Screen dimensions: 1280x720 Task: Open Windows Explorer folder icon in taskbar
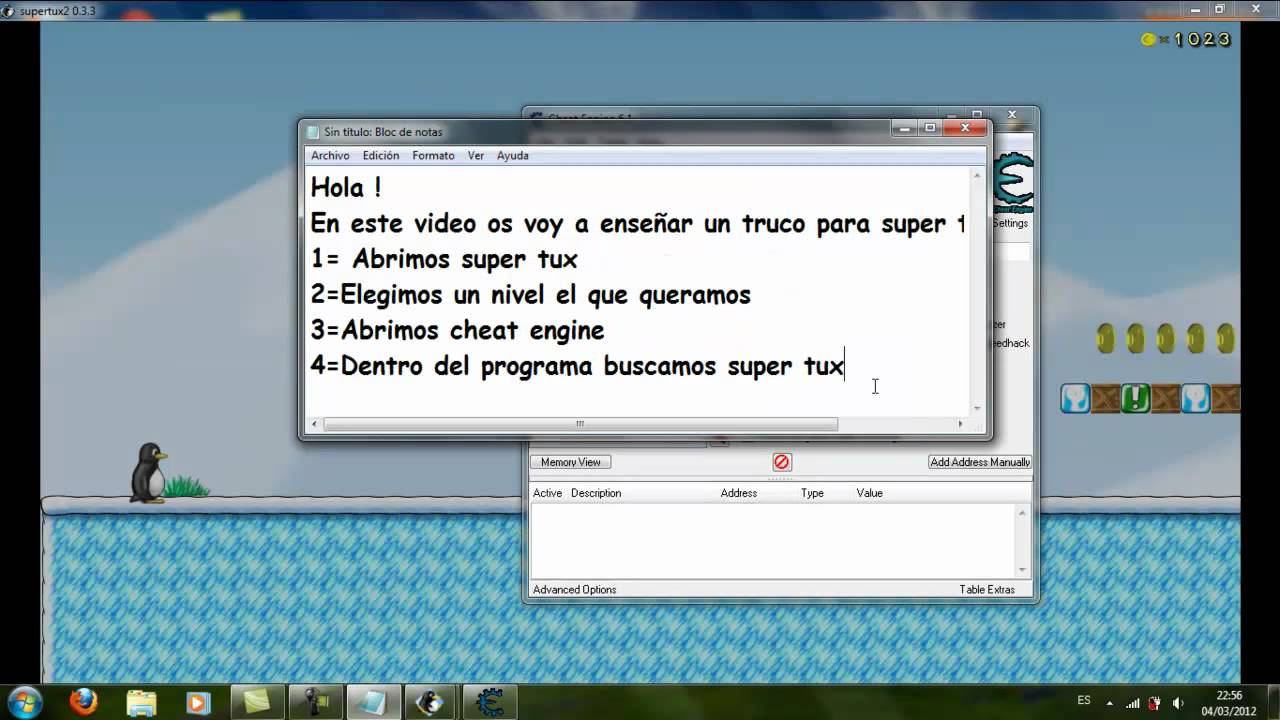(x=141, y=702)
